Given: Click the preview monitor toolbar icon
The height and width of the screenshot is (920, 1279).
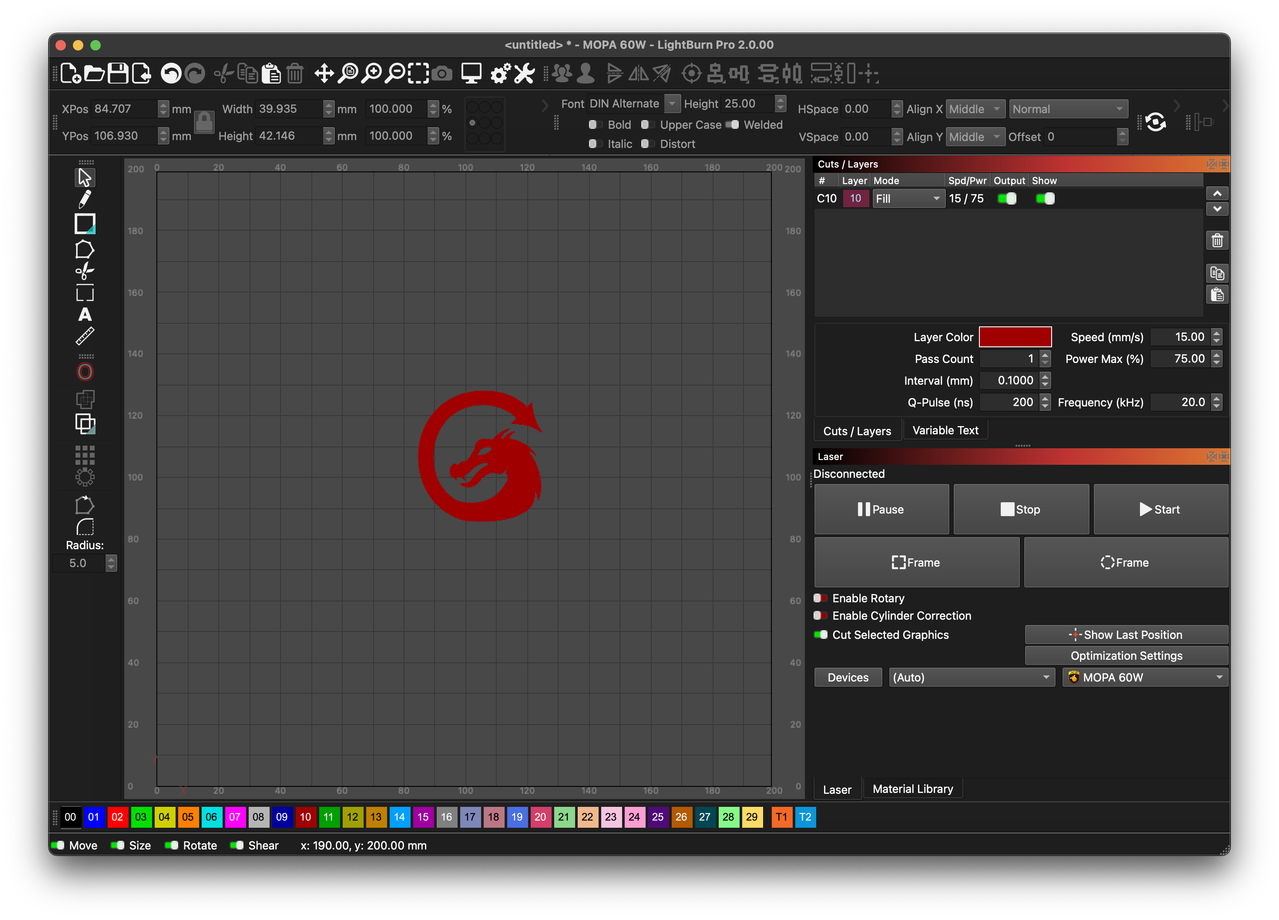Looking at the screenshot, I should [x=471, y=73].
